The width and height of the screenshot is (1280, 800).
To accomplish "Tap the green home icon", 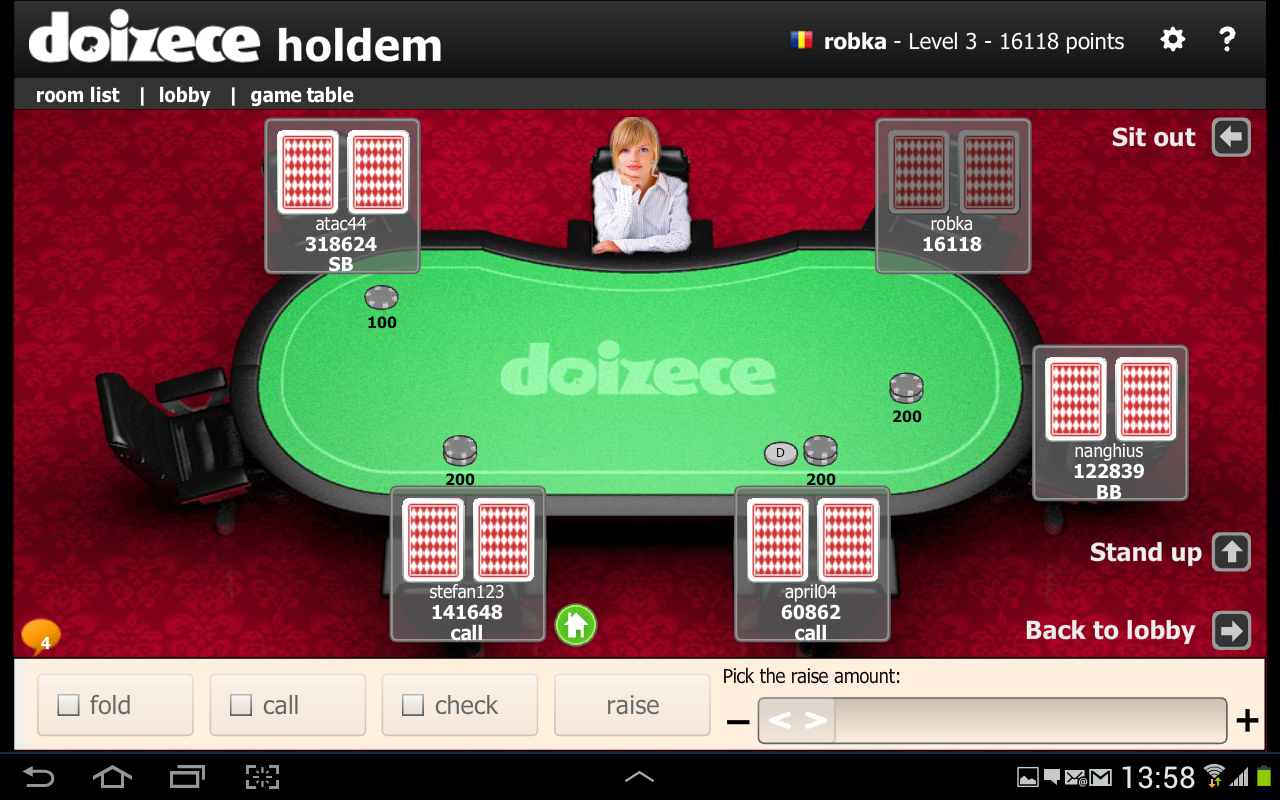I will click(x=576, y=625).
